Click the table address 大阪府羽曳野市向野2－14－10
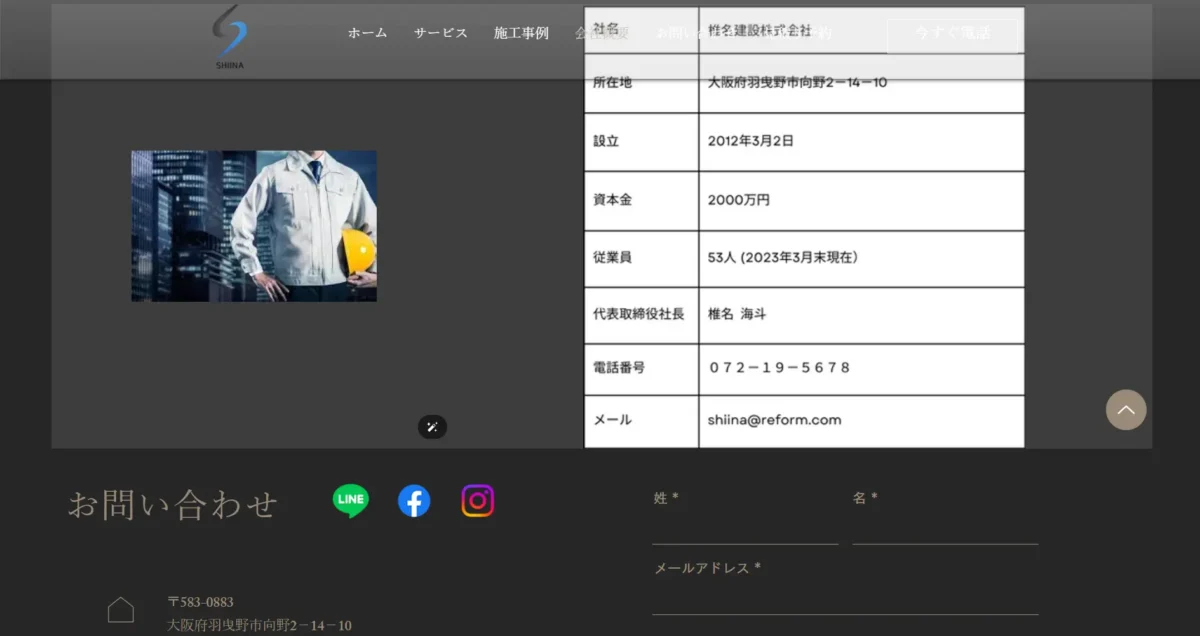The image size is (1200, 636). (797, 82)
